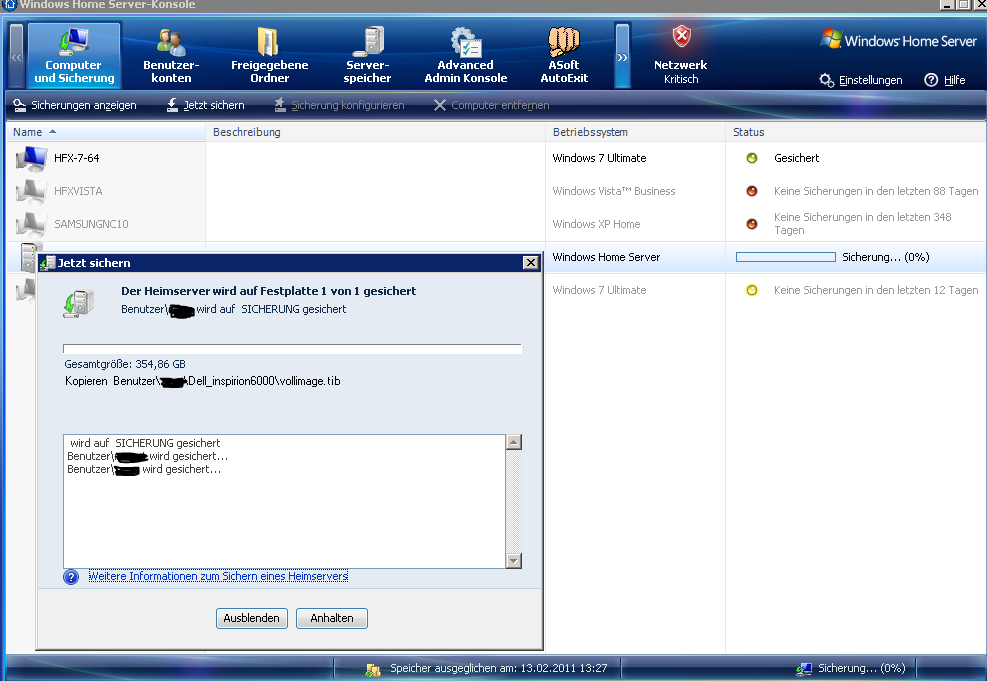The width and height of the screenshot is (987, 681).
Task: Show more tabs with the right chevron
Action: pyautogui.click(x=622, y=56)
